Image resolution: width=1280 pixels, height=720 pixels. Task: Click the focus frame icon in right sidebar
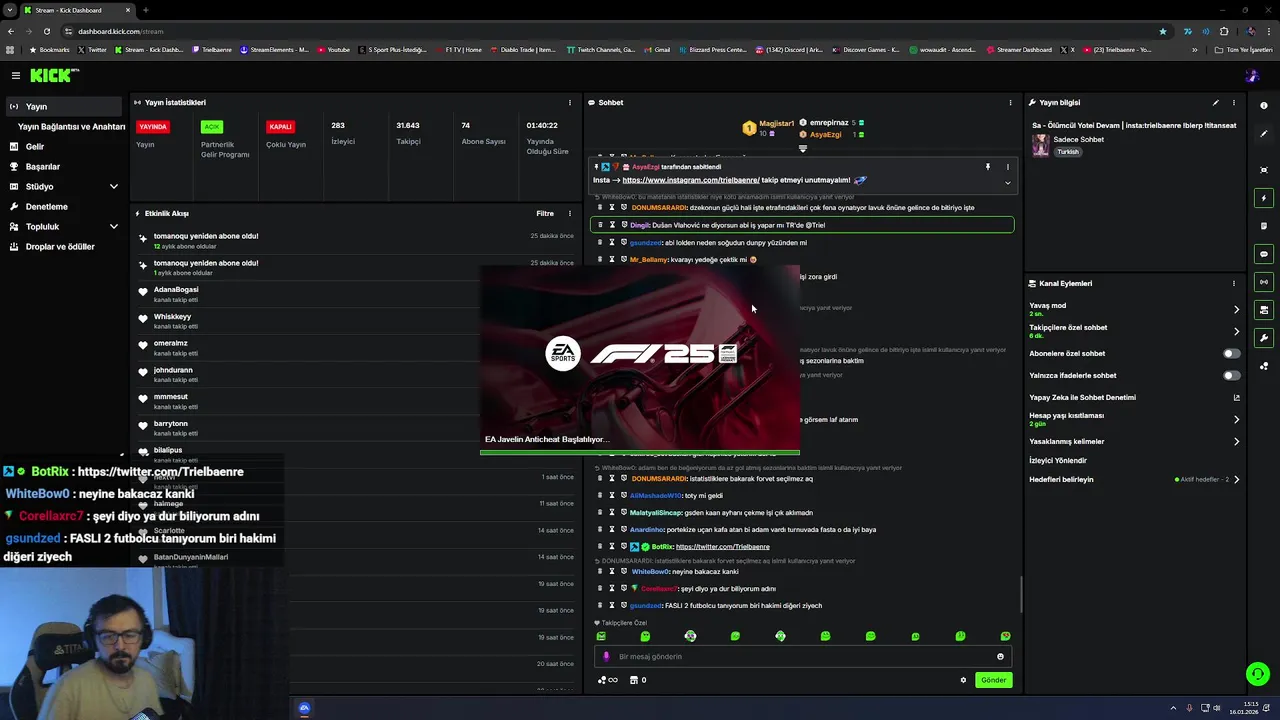[x=1264, y=170]
